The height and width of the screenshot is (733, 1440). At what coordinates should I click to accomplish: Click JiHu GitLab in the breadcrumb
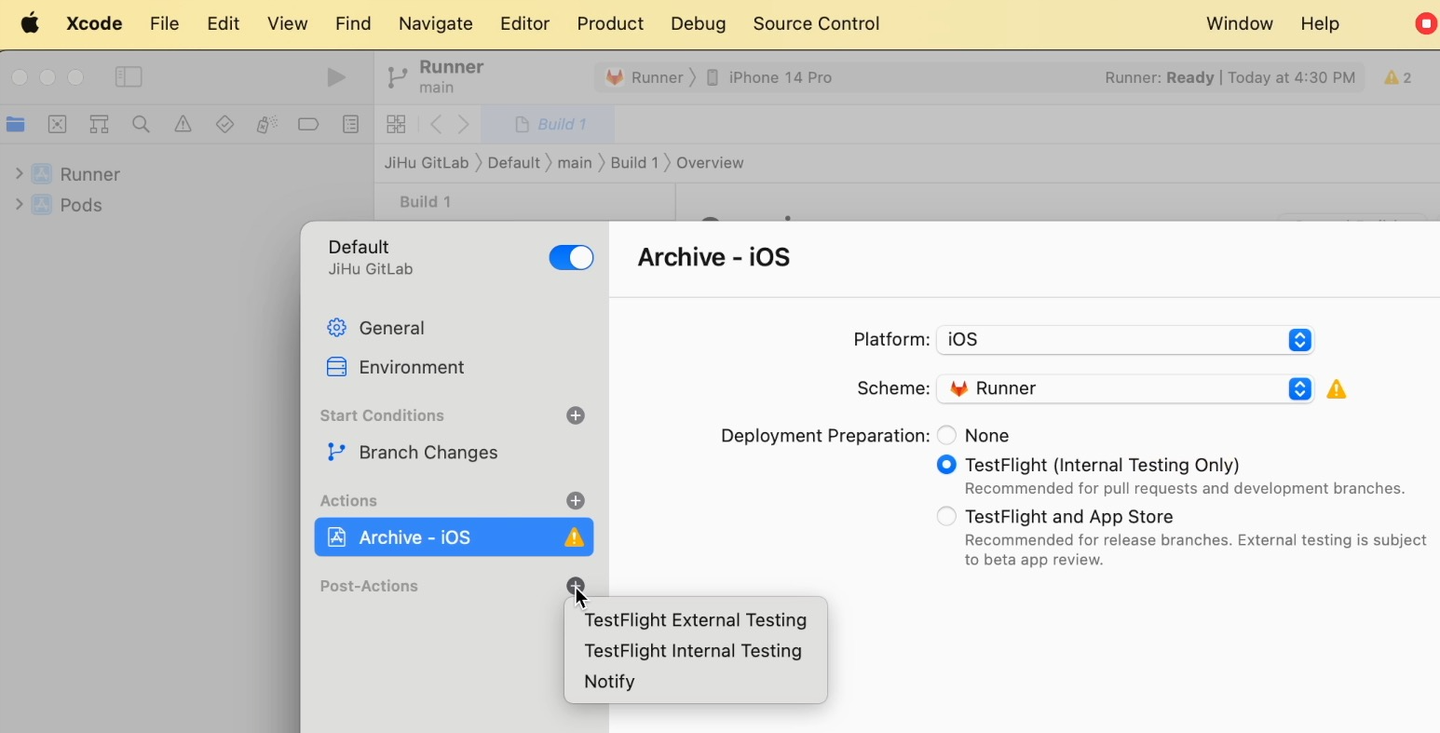427,163
